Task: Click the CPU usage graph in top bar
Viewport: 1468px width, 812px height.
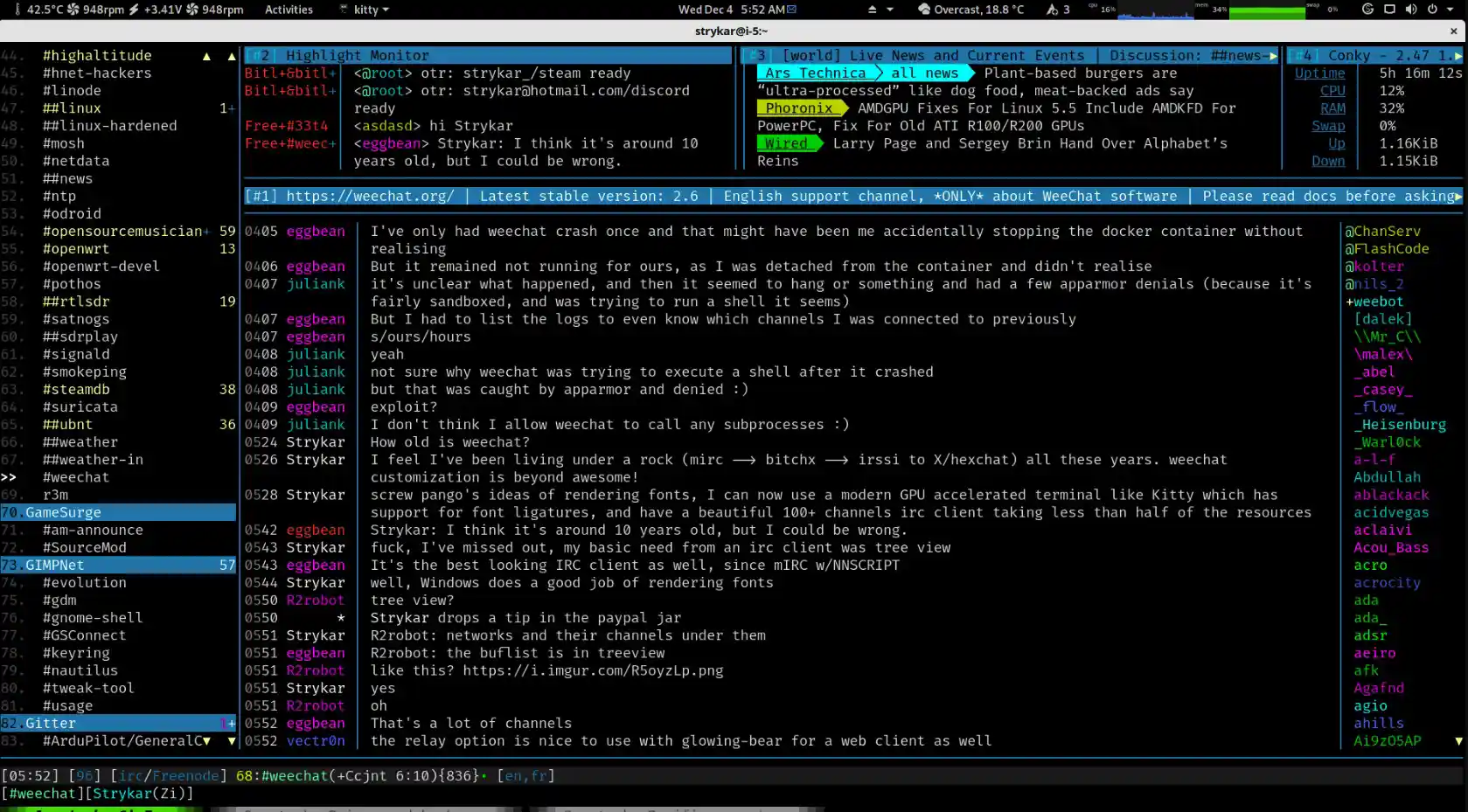Action: (x=1155, y=10)
